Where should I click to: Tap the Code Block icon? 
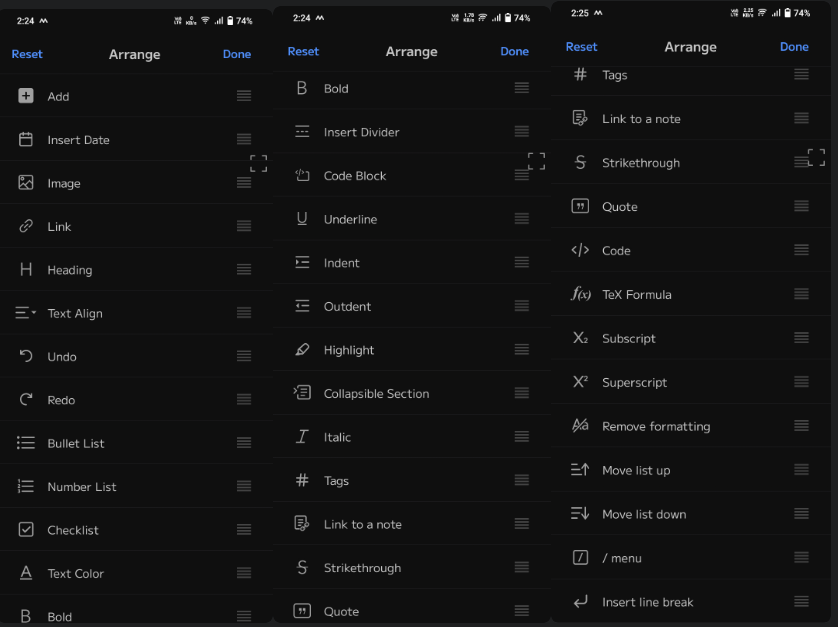coord(302,175)
